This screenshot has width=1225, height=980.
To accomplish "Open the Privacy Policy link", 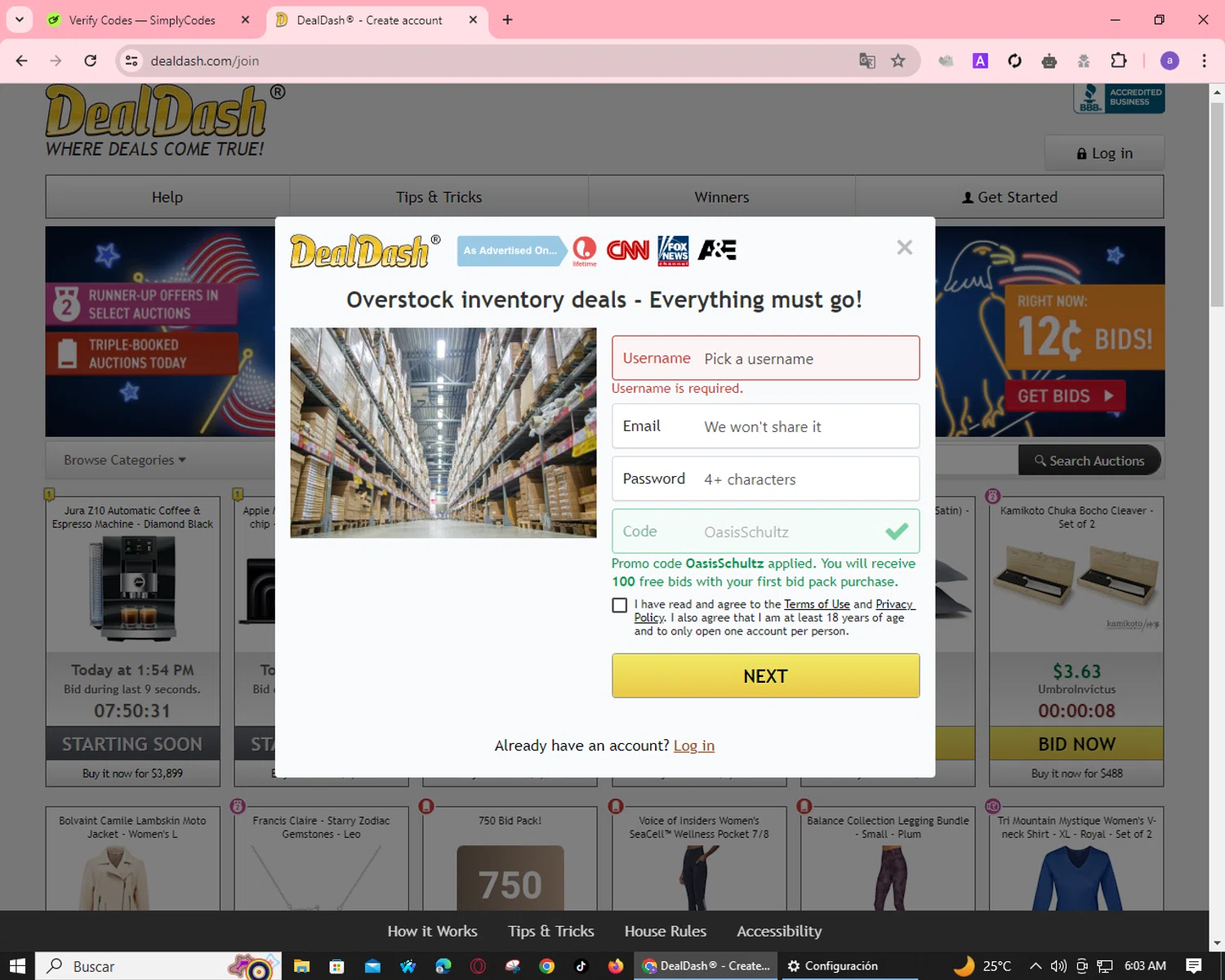I will (x=894, y=604).
